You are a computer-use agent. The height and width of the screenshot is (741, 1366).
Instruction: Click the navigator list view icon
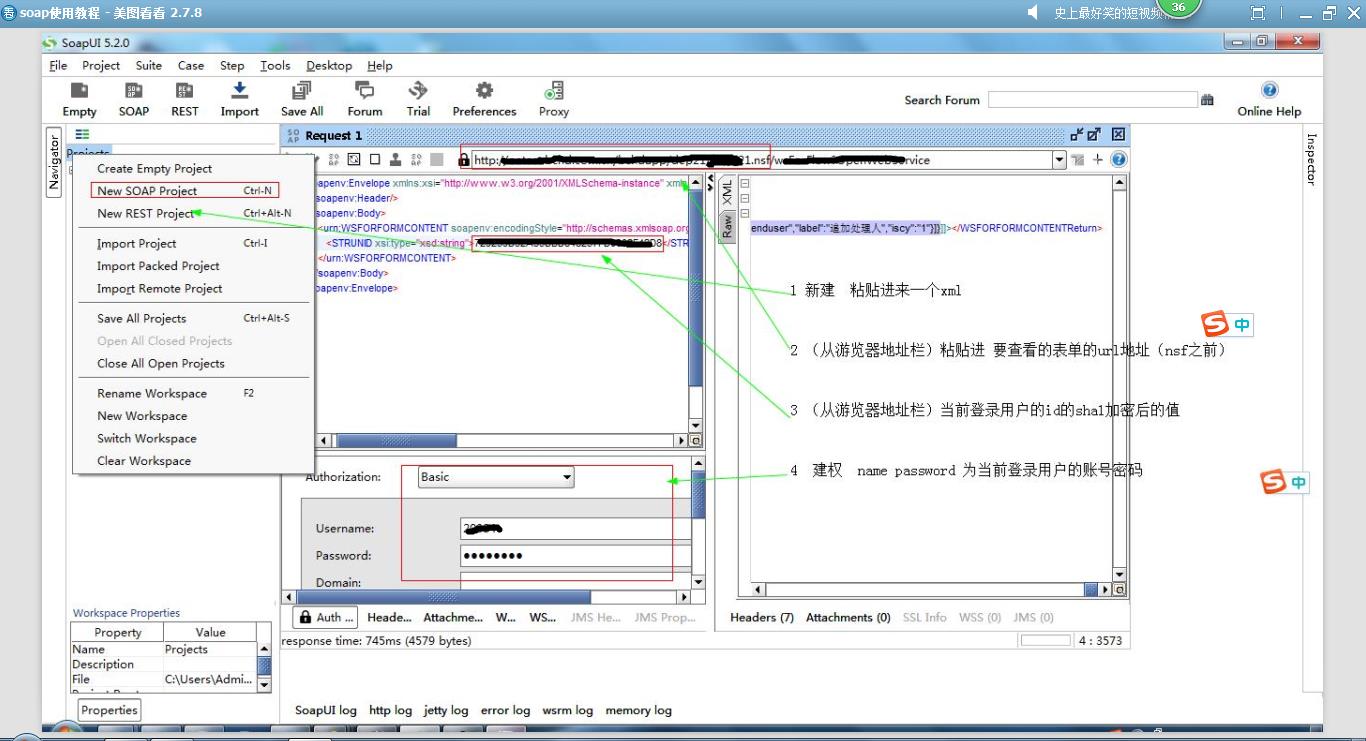82,134
